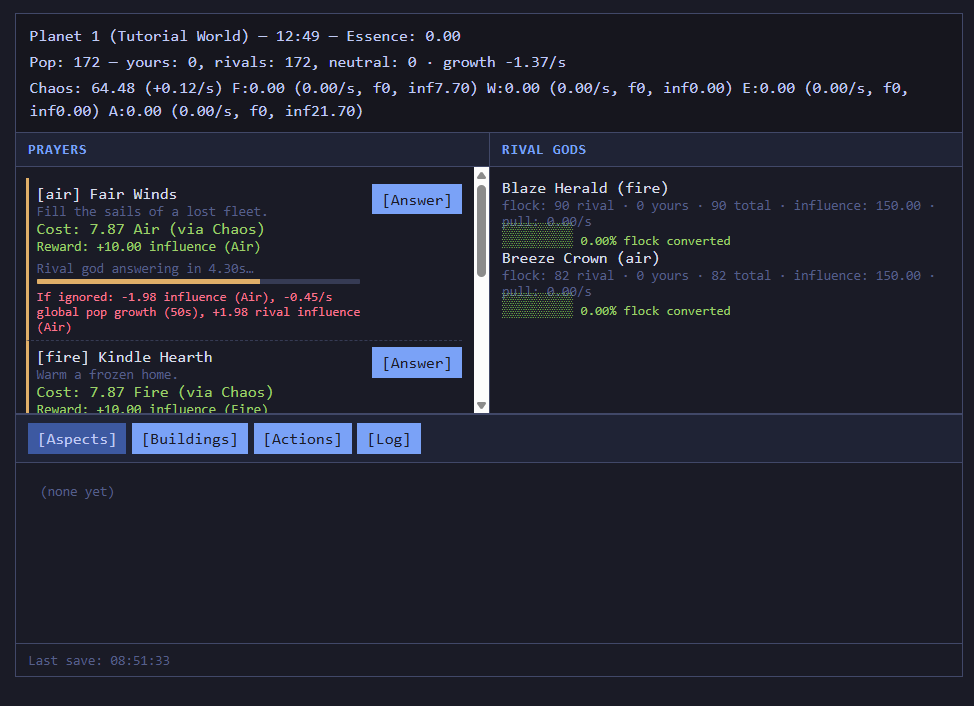The image size is (974, 706).
Task: Click the RIVAL GODS panel header
Action: coord(726,150)
